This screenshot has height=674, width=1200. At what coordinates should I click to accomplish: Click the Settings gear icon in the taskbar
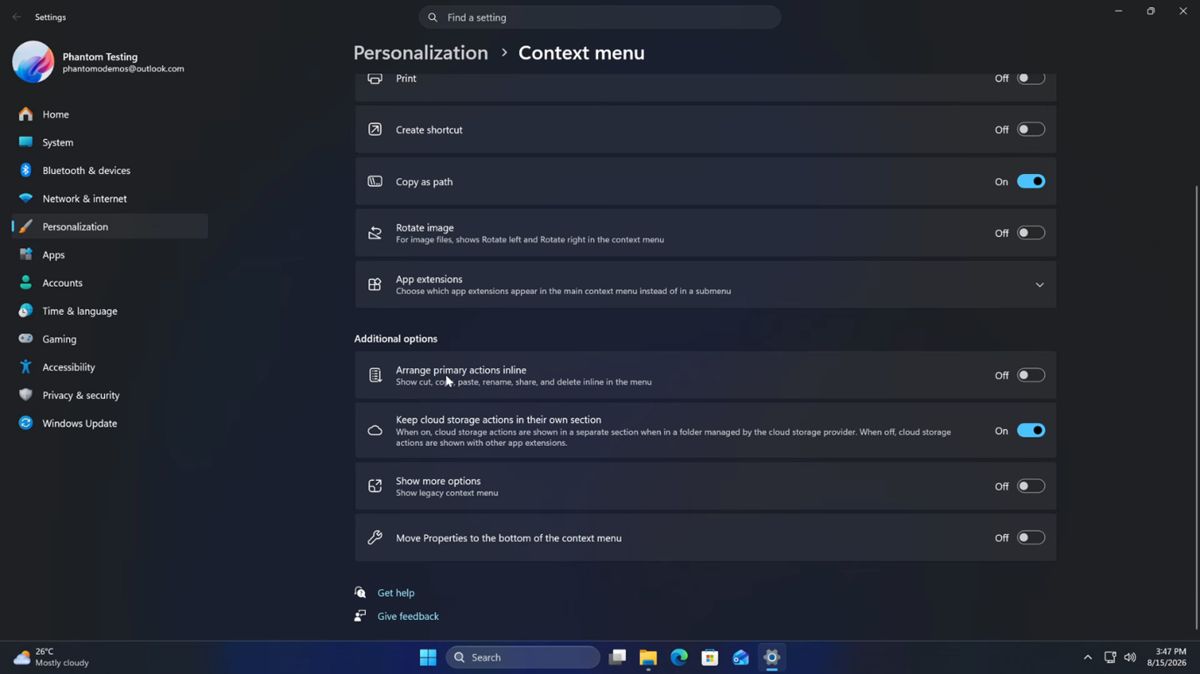click(x=772, y=657)
